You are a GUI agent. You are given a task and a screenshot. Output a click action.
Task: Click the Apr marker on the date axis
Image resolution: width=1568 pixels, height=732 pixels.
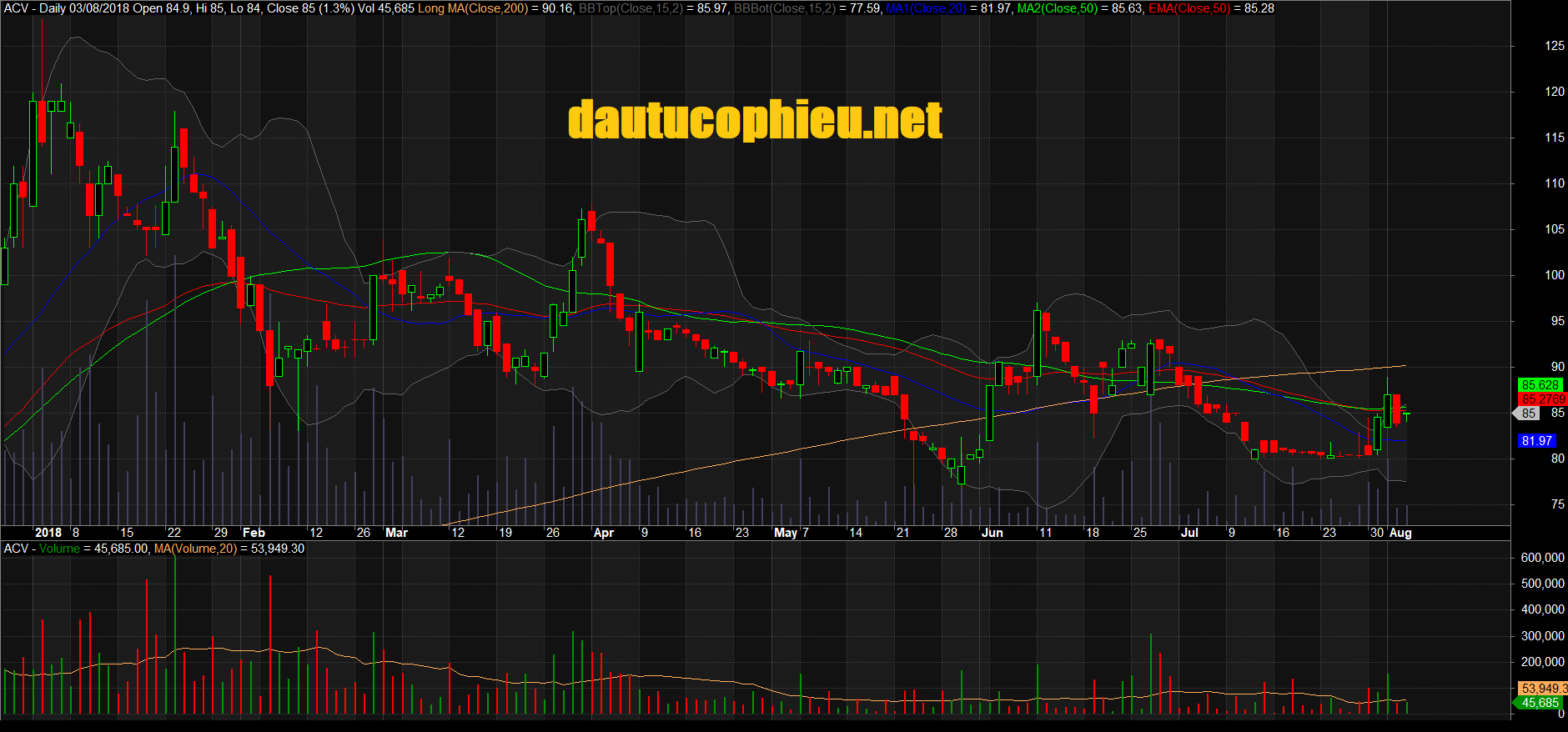tap(603, 533)
